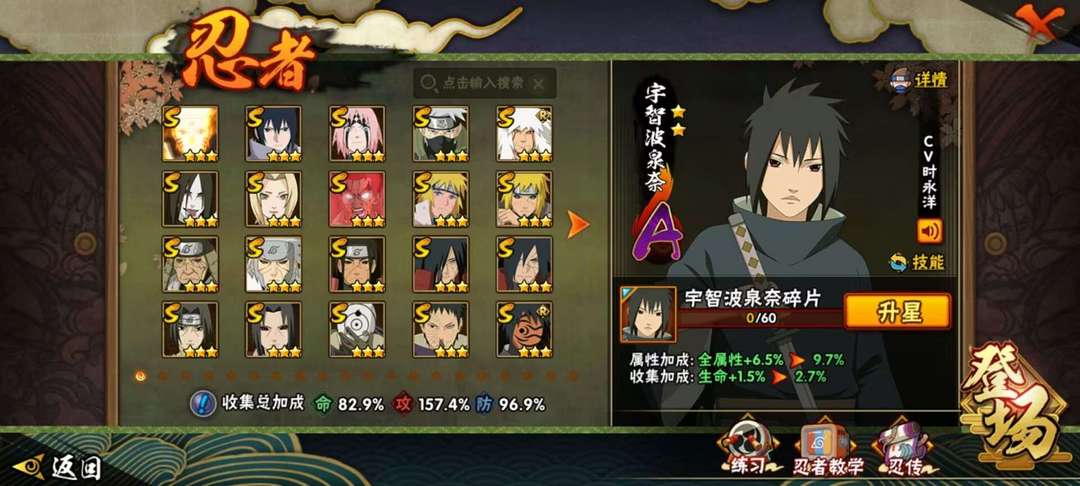
Task: Clear the search box with X icon
Action: click(539, 84)
